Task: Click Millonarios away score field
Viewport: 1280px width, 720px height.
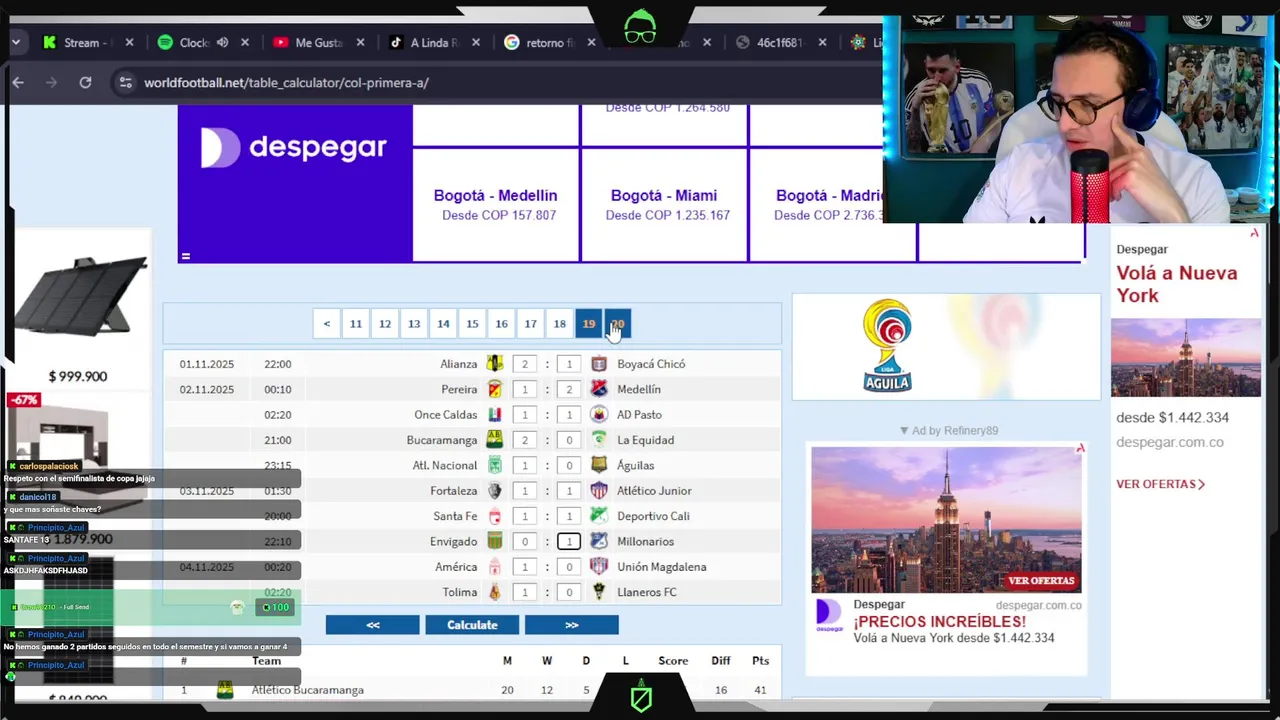Action: (x=569, y=541)
